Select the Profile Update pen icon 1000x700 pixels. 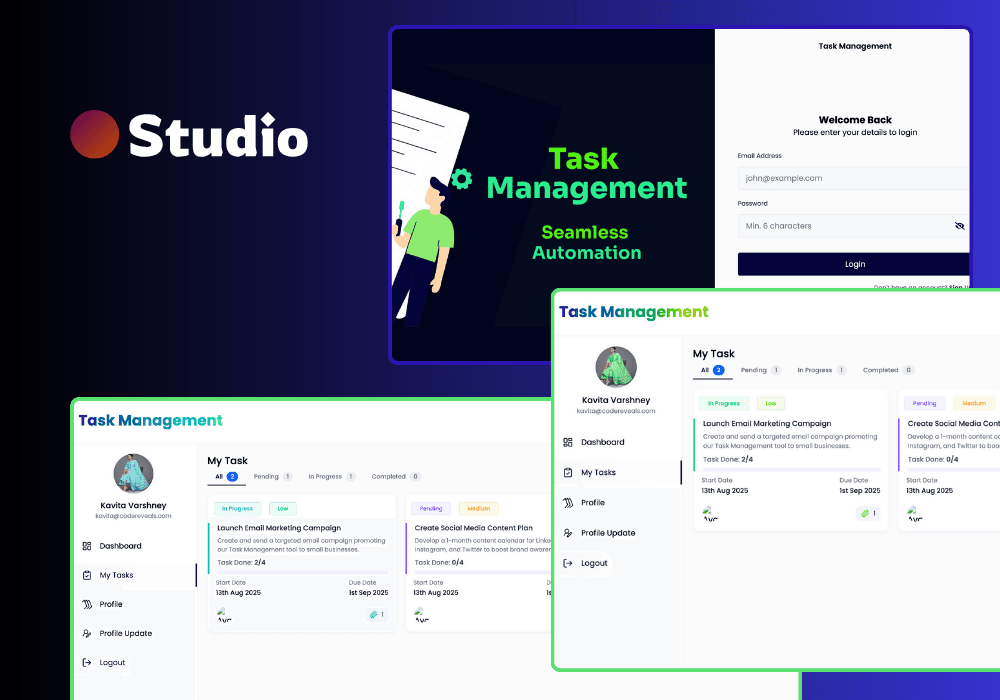click(x=89, y=633)
